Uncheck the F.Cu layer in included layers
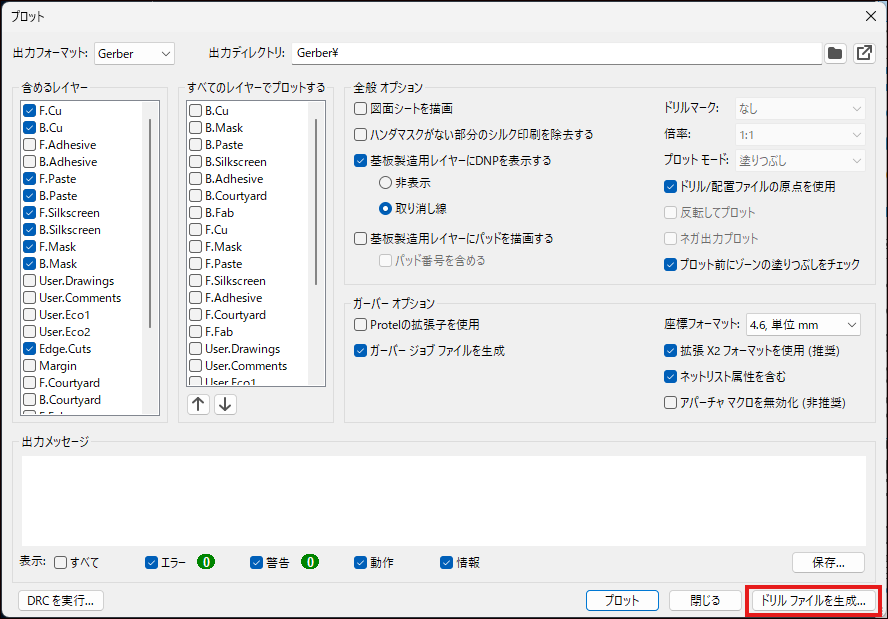The width and height of the screenshot is (888, 619). point(30,111)
